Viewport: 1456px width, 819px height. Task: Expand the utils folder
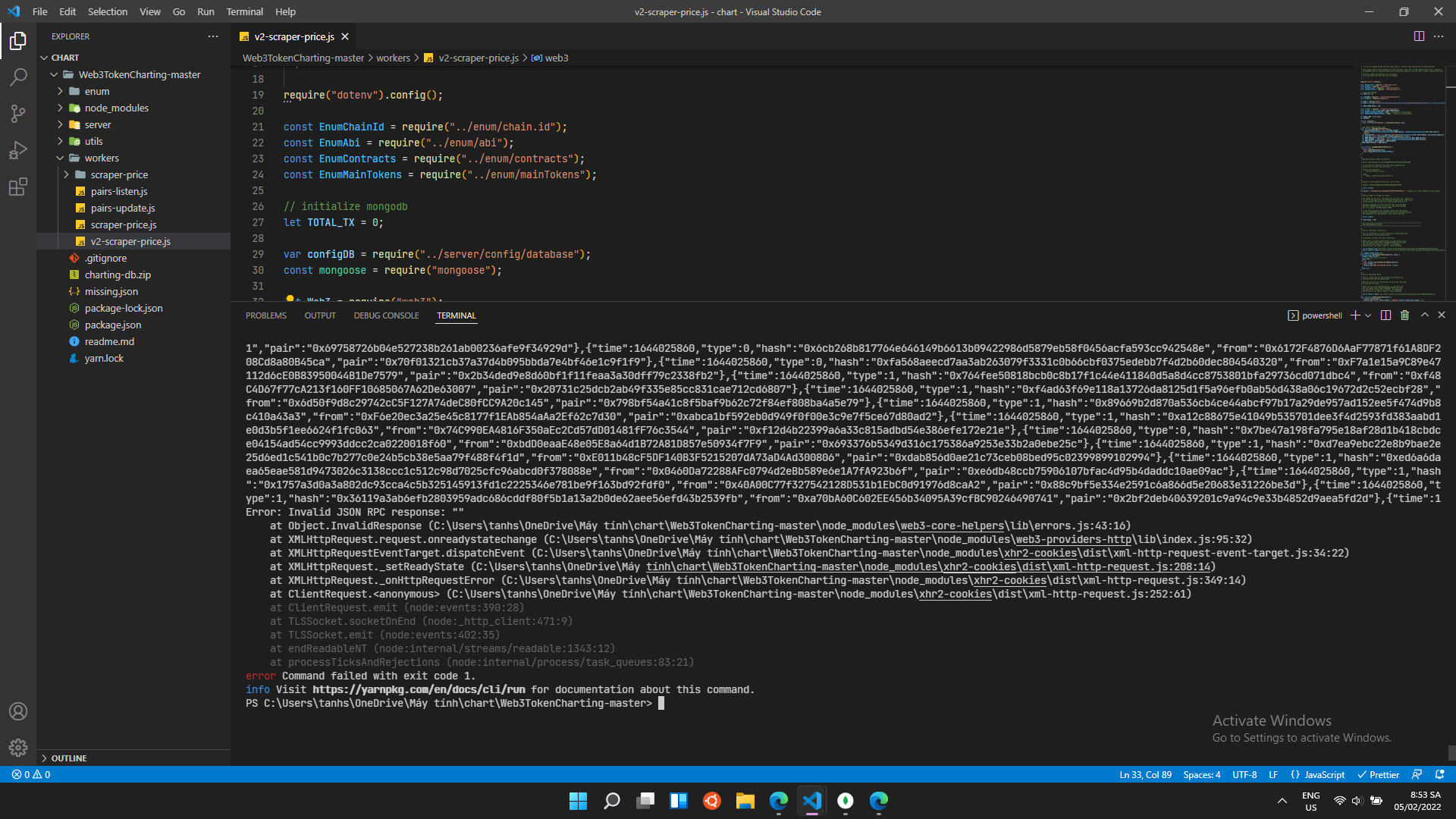[133, 141]
